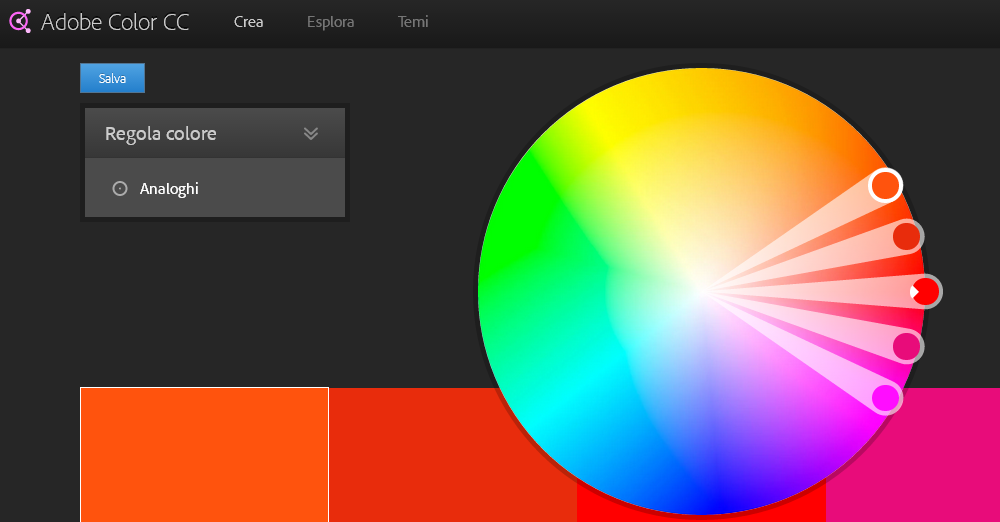Select the base red marker on the wheel

pyautogui.click(x=925, y=292)
